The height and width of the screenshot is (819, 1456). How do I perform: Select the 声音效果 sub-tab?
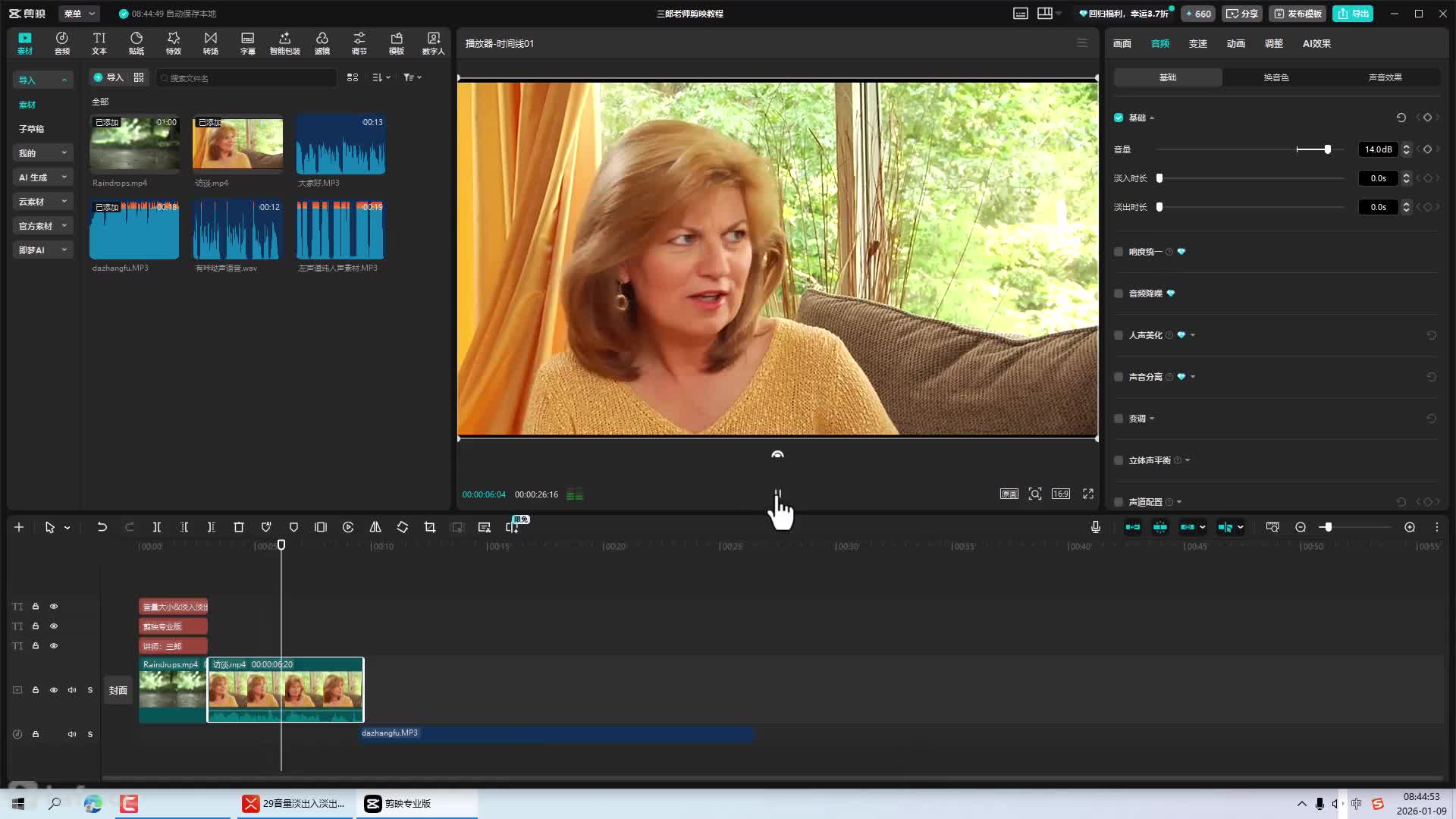pos(1385,77)
